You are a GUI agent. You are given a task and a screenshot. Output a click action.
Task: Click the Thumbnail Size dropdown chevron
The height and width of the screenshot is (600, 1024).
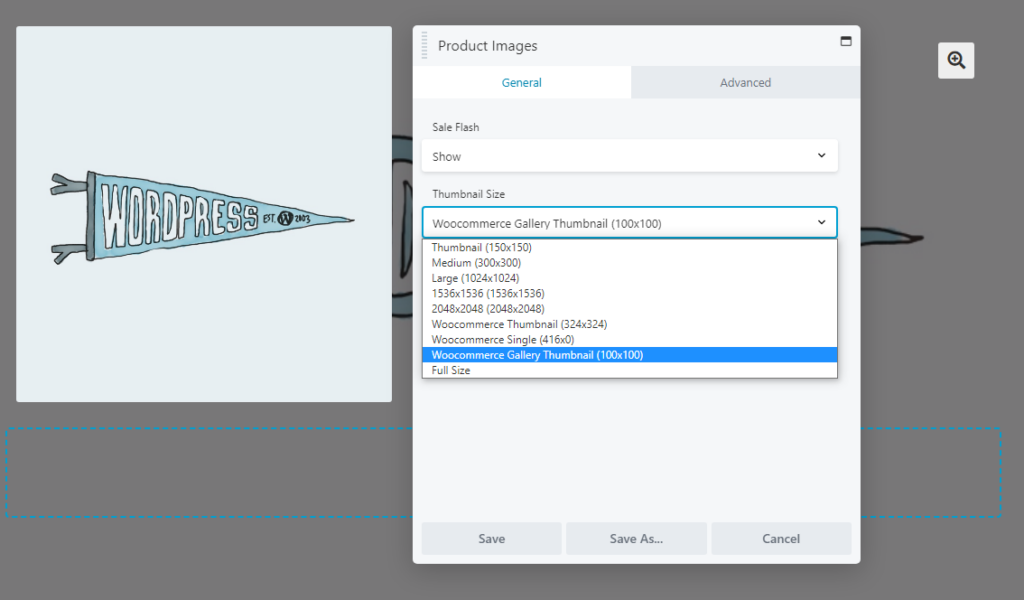click(x=822, y=222)
